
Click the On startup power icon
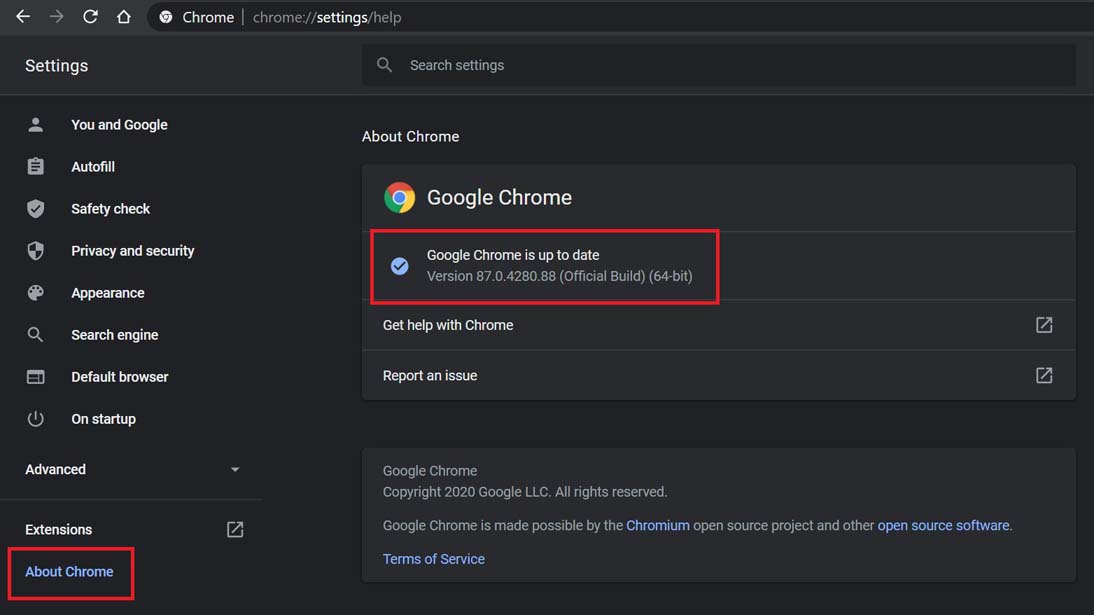point(36,419)
